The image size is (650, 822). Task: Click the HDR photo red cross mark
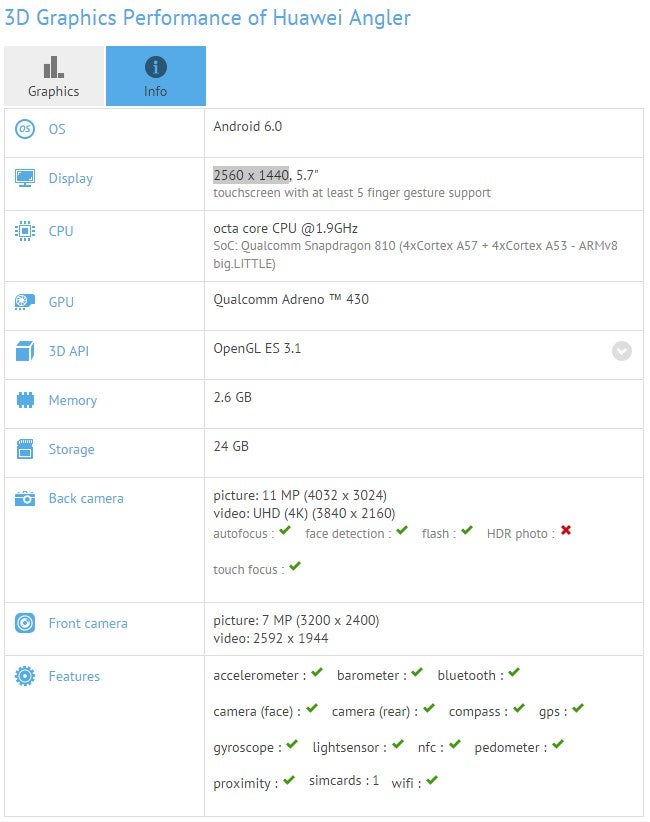coord(566,531)
